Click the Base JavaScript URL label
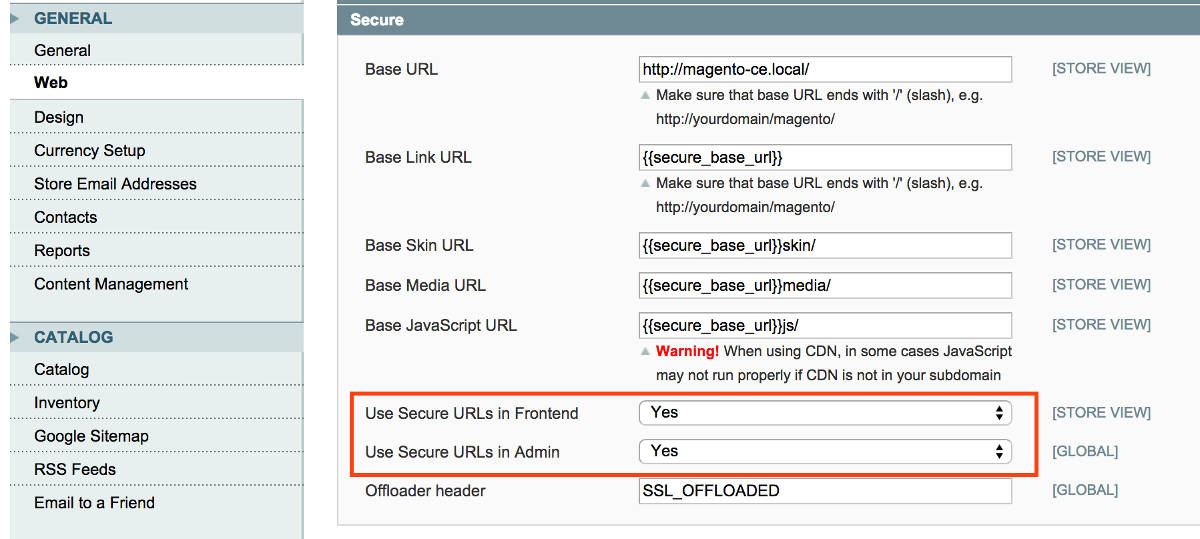Viewport: 1200px width, 539px height. 441,325
